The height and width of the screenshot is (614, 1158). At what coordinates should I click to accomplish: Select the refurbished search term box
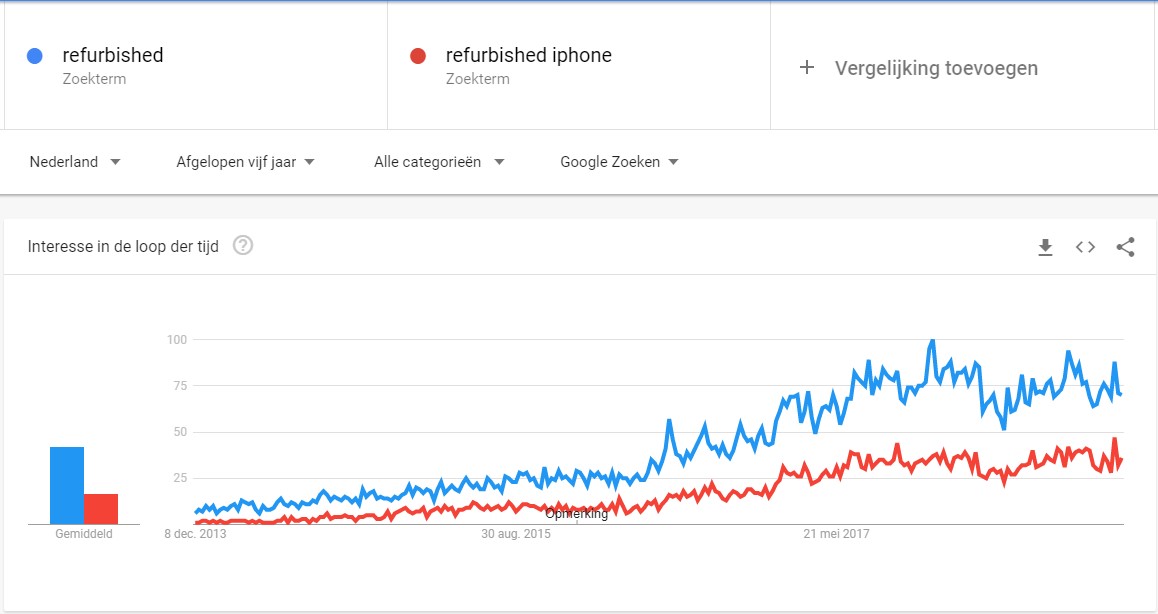point(112,56)
